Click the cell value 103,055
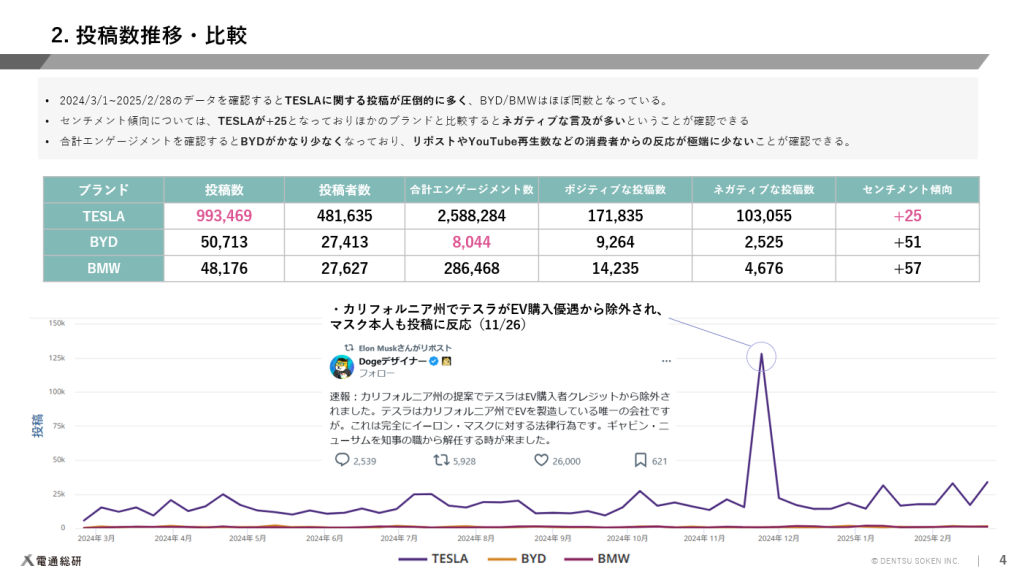Screen dimensions: 1024x574 (x=763, y=216)
